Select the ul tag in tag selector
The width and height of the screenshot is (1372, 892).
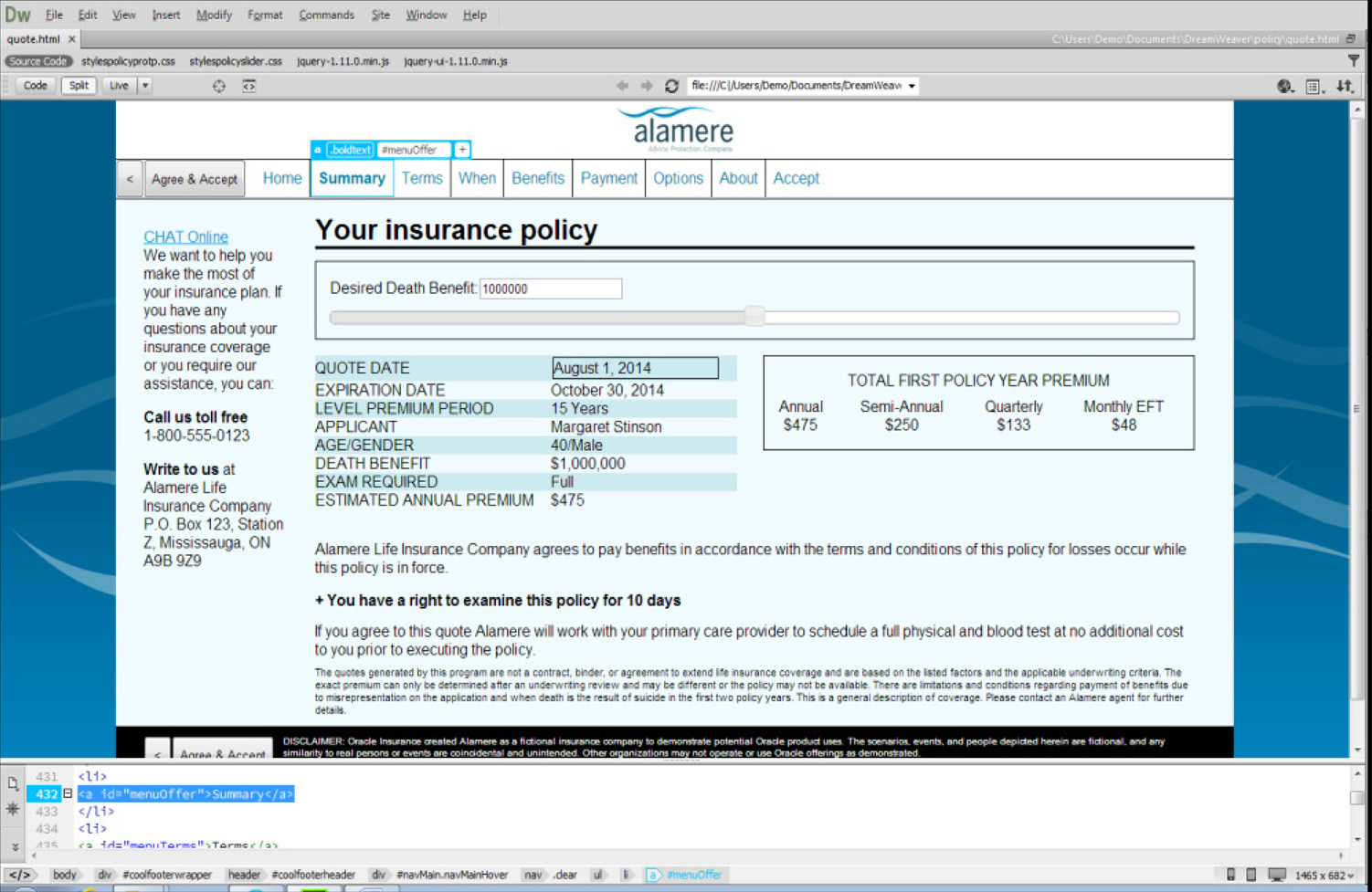pyautogui.click(x=597, y=875)
